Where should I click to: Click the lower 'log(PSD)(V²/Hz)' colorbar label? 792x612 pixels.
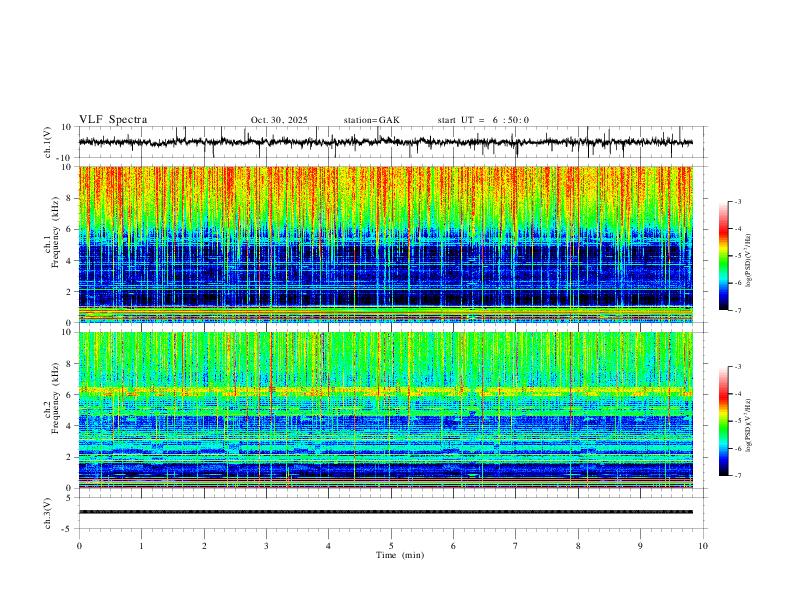(x=749, y=425)
